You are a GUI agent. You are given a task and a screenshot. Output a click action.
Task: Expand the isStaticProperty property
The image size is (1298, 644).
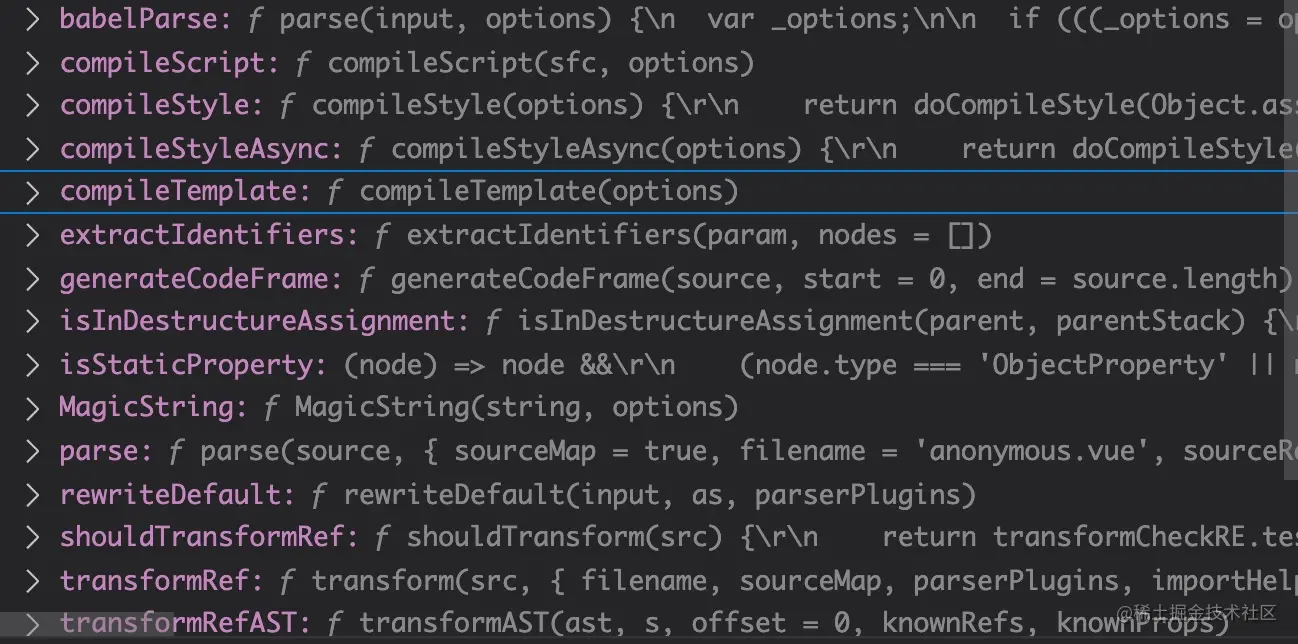(x=33, y=365)
